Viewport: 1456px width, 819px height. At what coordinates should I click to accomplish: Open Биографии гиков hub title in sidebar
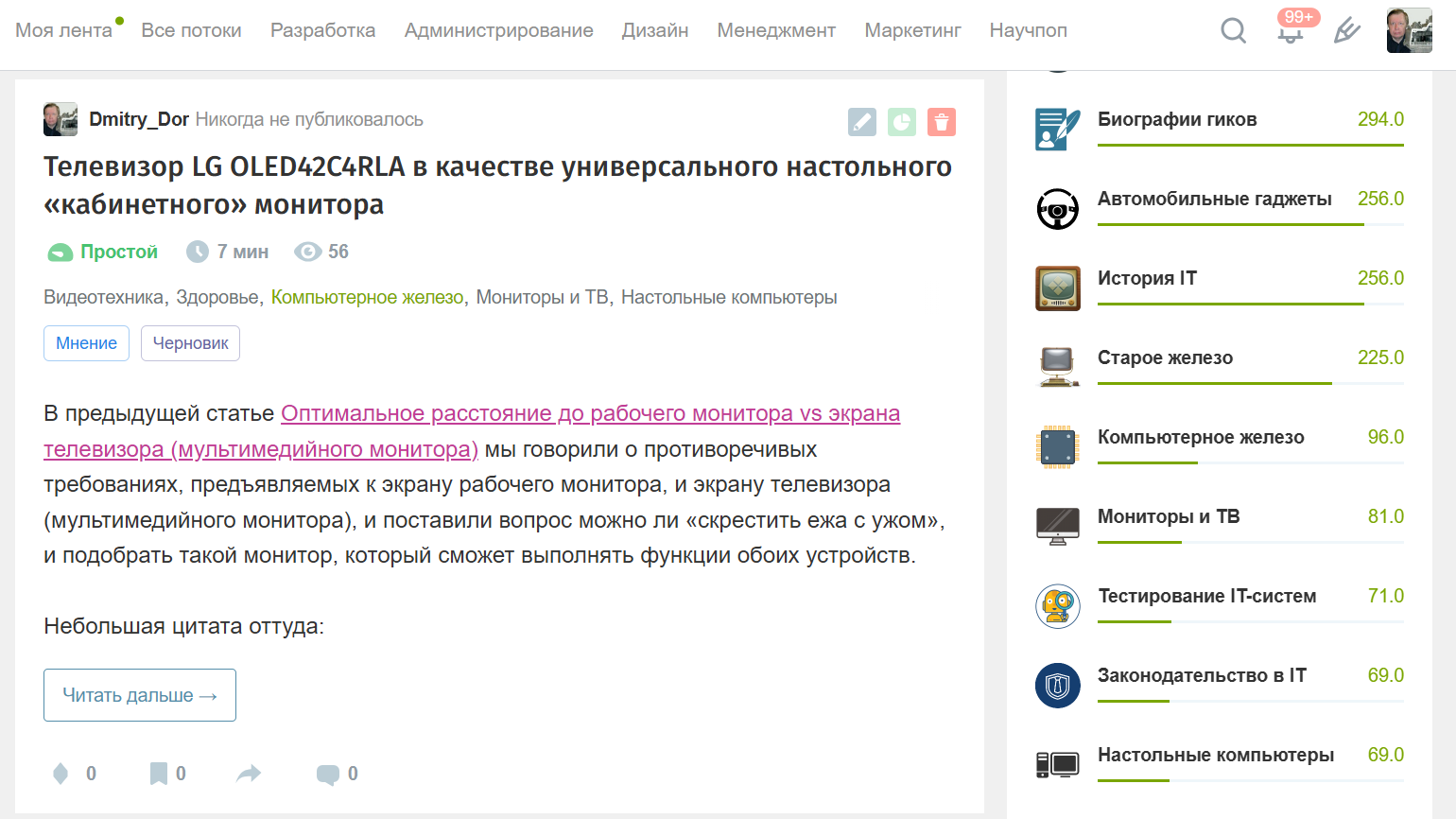point(1177,119)
